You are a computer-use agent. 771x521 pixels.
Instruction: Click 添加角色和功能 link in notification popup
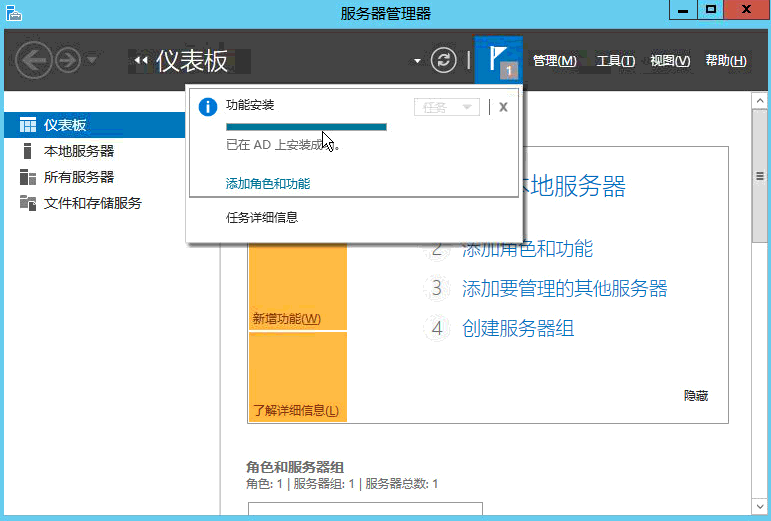[268, 184]
